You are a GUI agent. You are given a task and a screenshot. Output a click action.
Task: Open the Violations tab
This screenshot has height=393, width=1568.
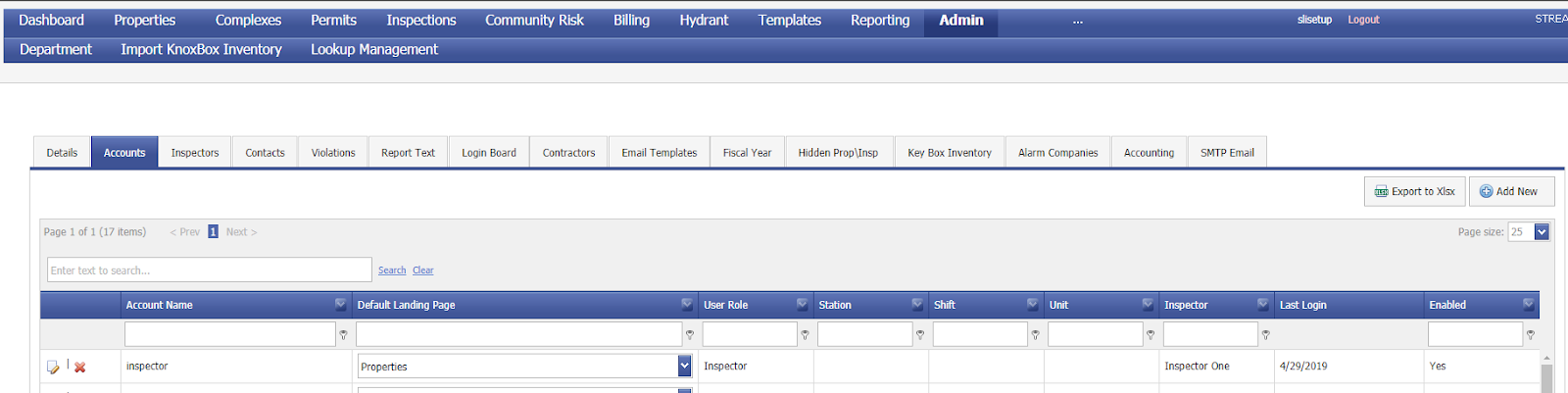[x=333, y=153]
